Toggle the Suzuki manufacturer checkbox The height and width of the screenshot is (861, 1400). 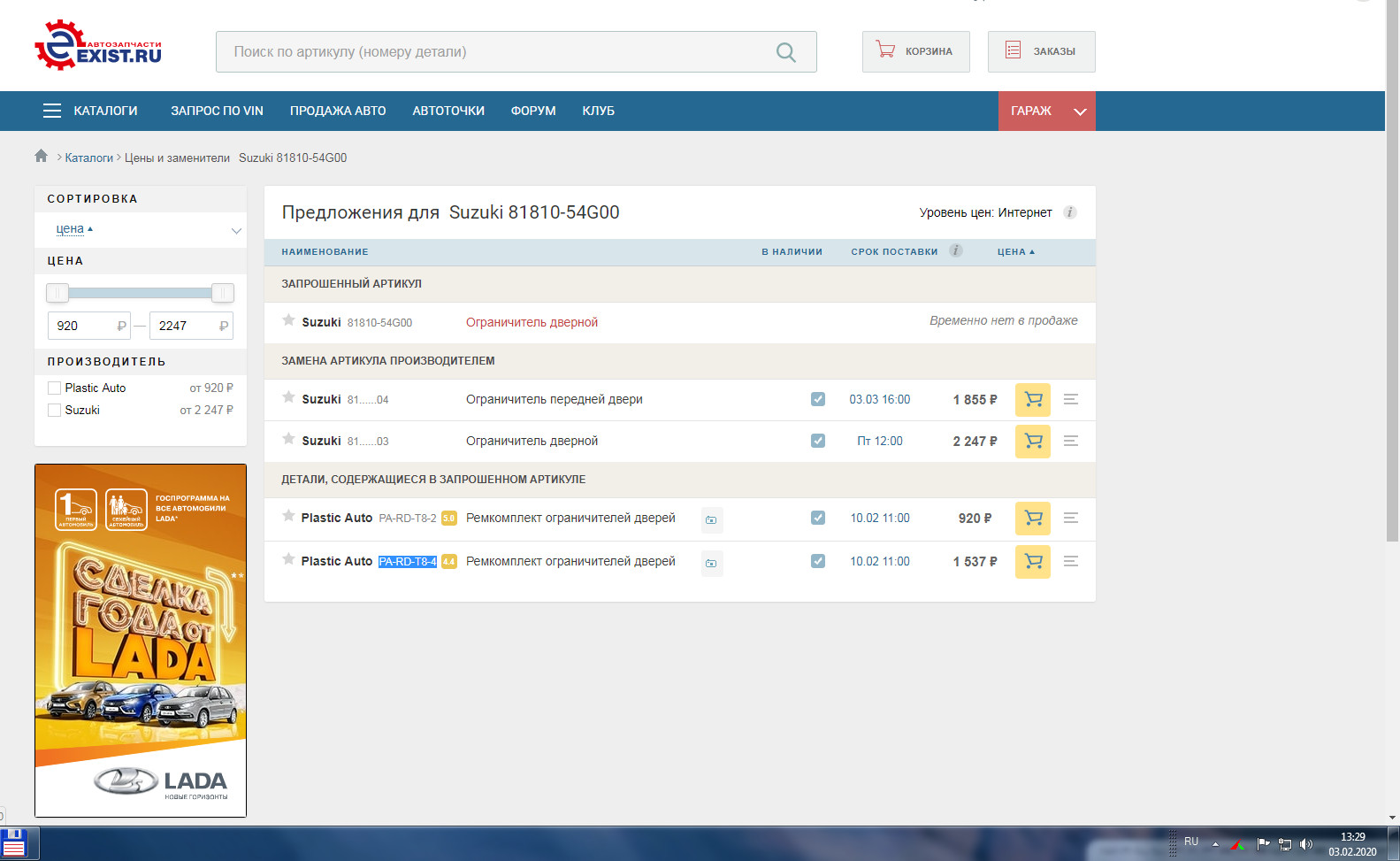pyautogui.click(x=54, y=410)
